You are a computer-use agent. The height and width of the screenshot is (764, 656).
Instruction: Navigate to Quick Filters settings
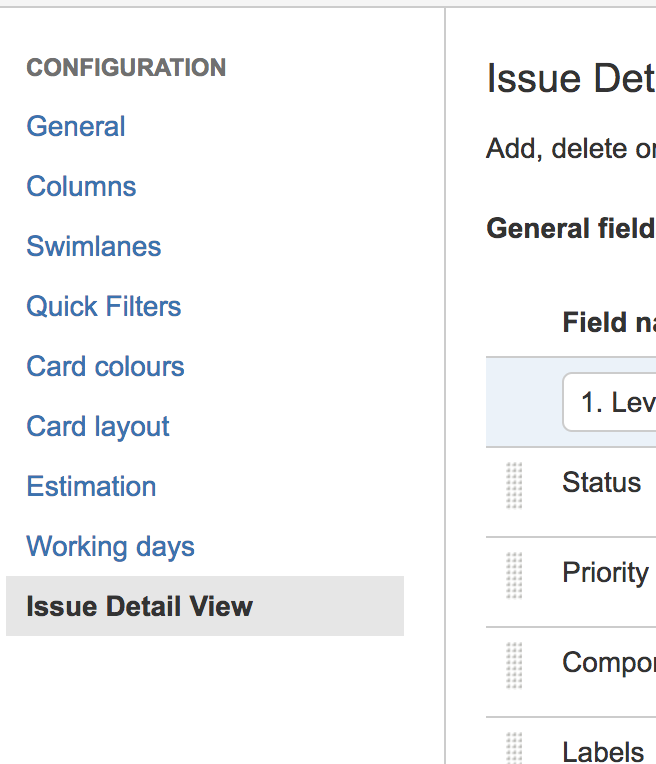pyautogui.click(x=104, y=306)
